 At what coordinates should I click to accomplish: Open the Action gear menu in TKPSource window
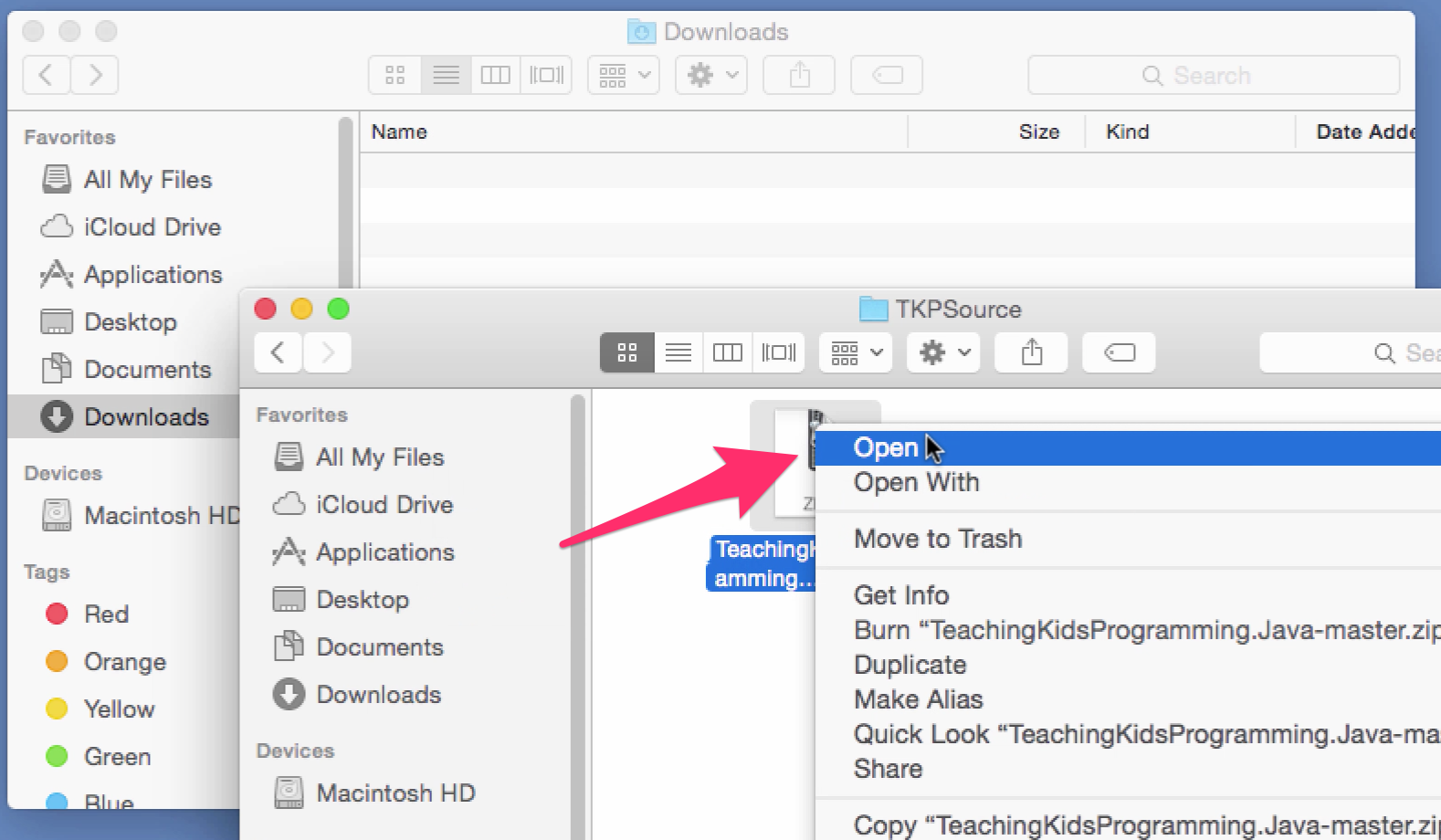click(943, 352)
